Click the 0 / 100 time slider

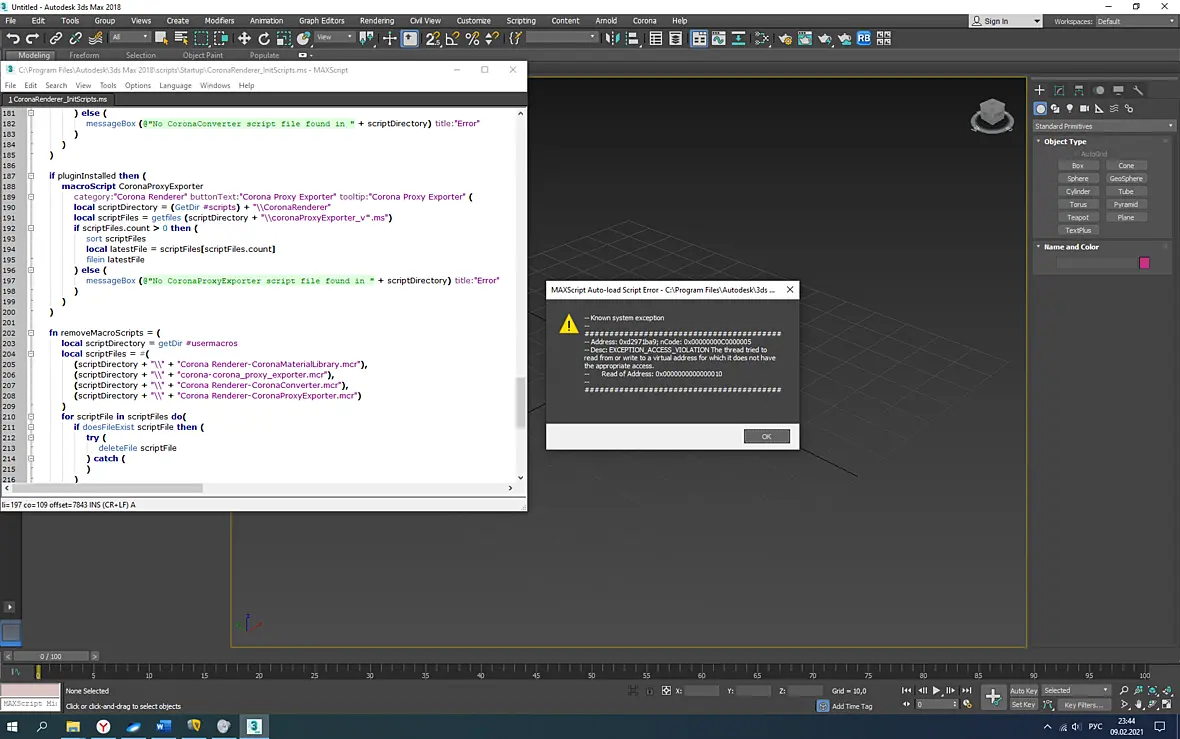point(51,656)
